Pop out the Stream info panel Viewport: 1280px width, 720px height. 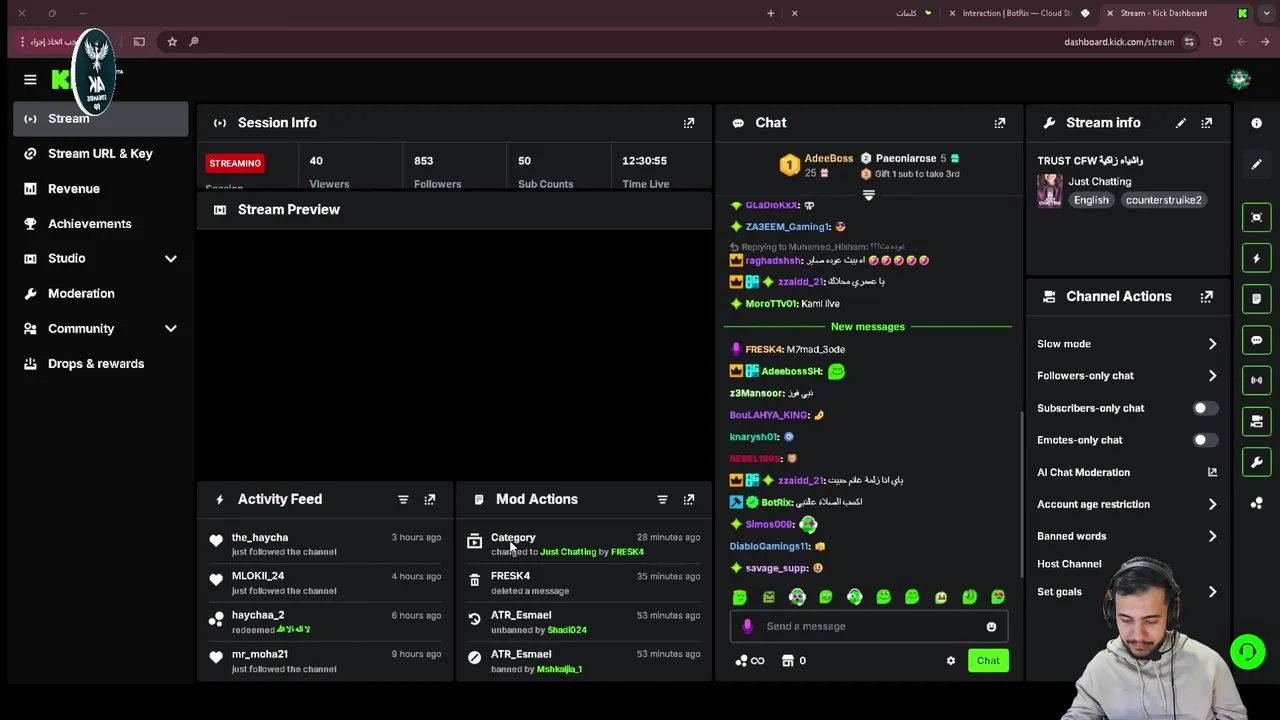[x=1207, y=123]
